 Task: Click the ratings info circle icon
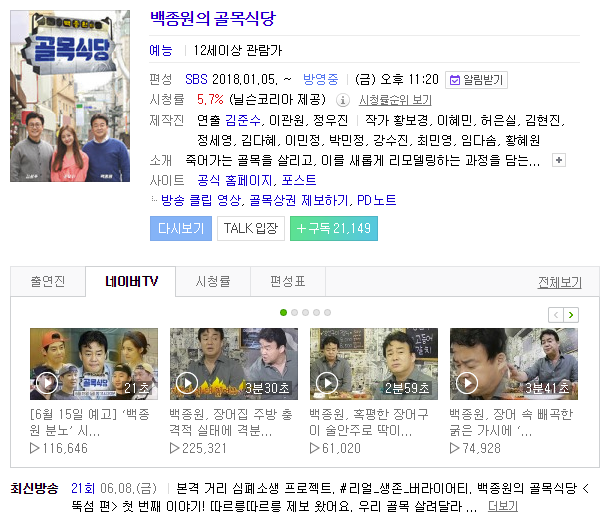[343, 100]
